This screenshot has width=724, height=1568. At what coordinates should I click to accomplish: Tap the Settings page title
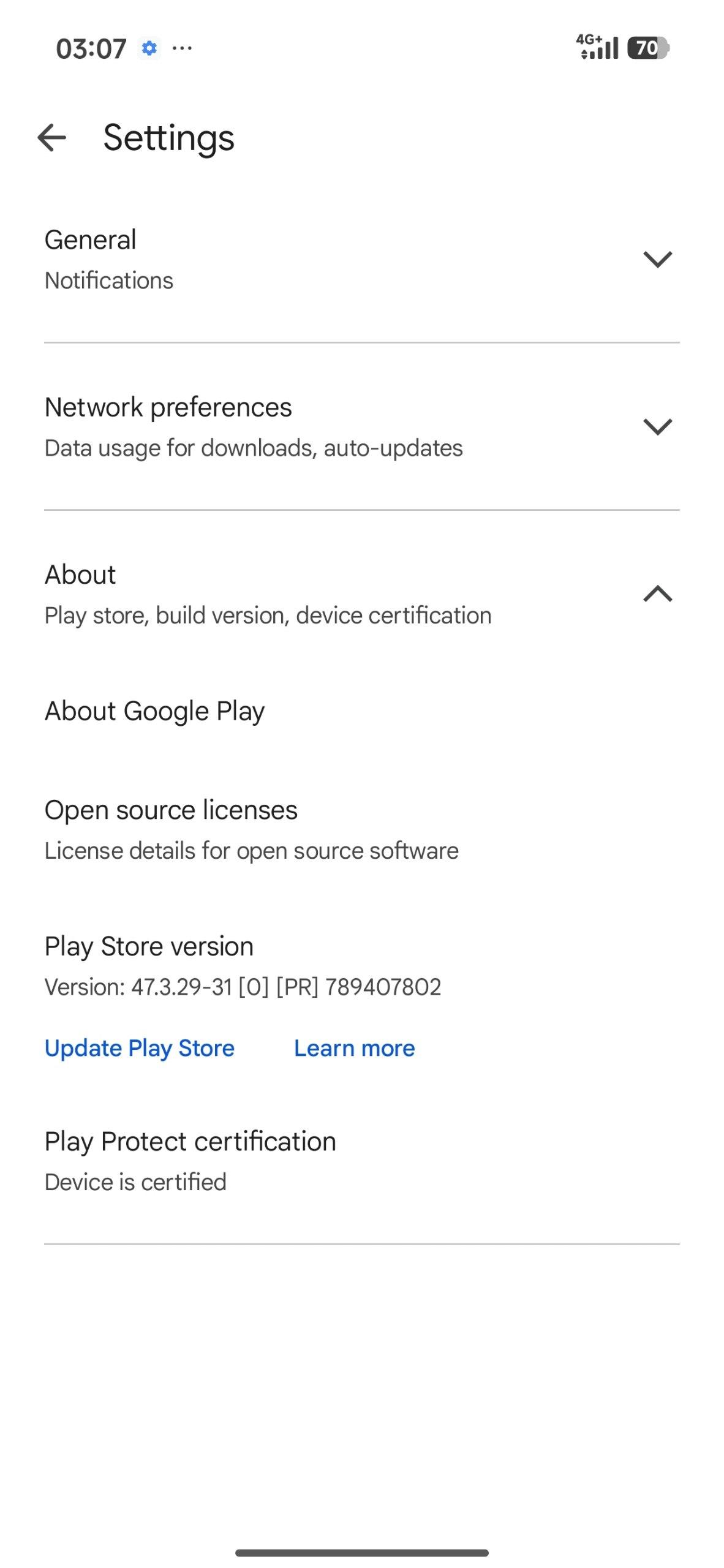[168, 137]
